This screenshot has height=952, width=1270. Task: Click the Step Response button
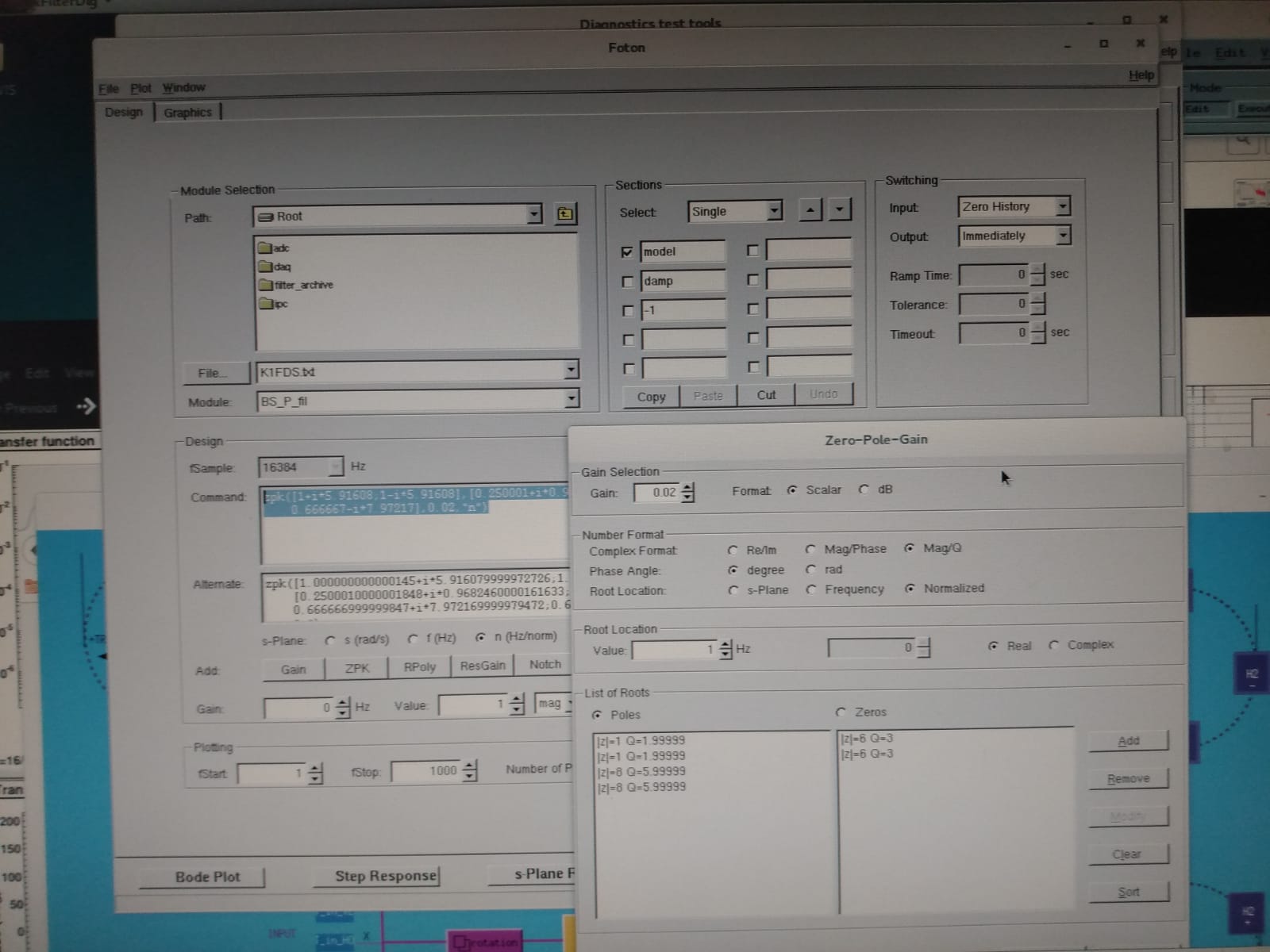coord(386,876)
